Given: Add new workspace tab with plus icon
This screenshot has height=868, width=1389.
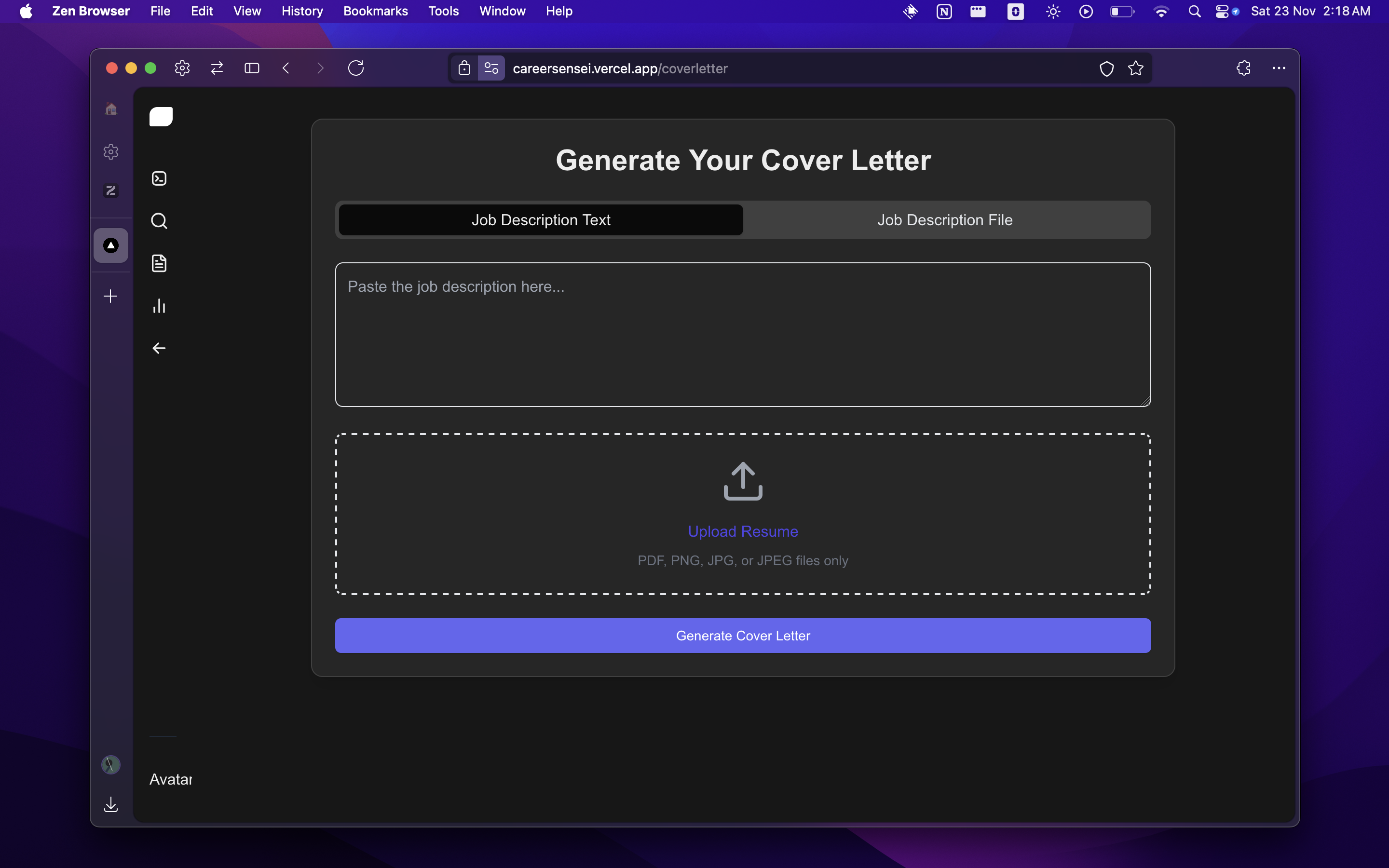Looking at the screenshot, I should click(x=111, y=296).
